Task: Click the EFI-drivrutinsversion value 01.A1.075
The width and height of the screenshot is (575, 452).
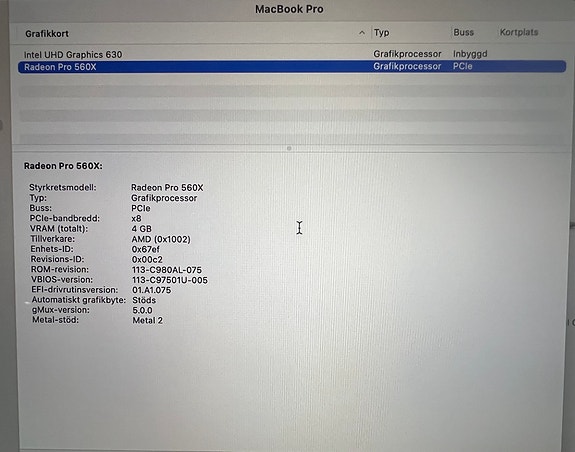Action: point(151,290)
